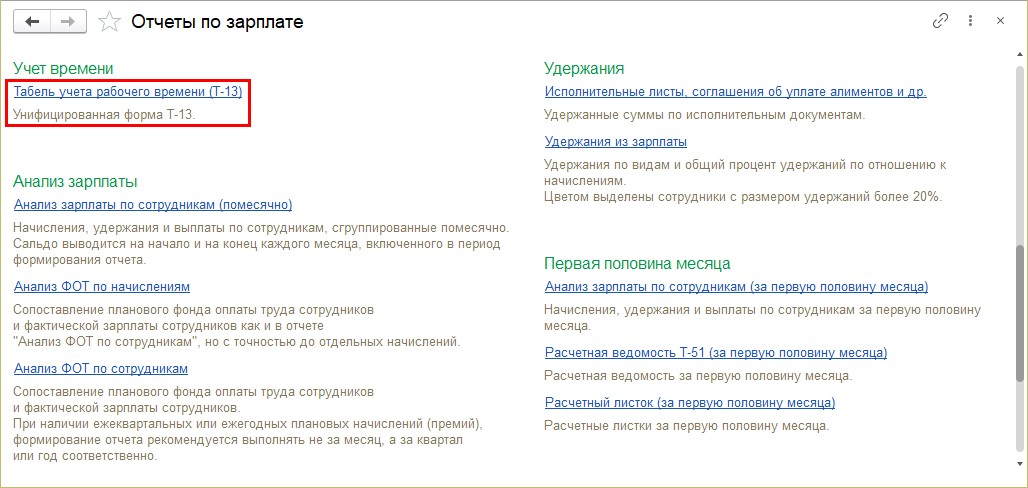
Task: Go forward with the right arrow button
Action: point(69,22)
